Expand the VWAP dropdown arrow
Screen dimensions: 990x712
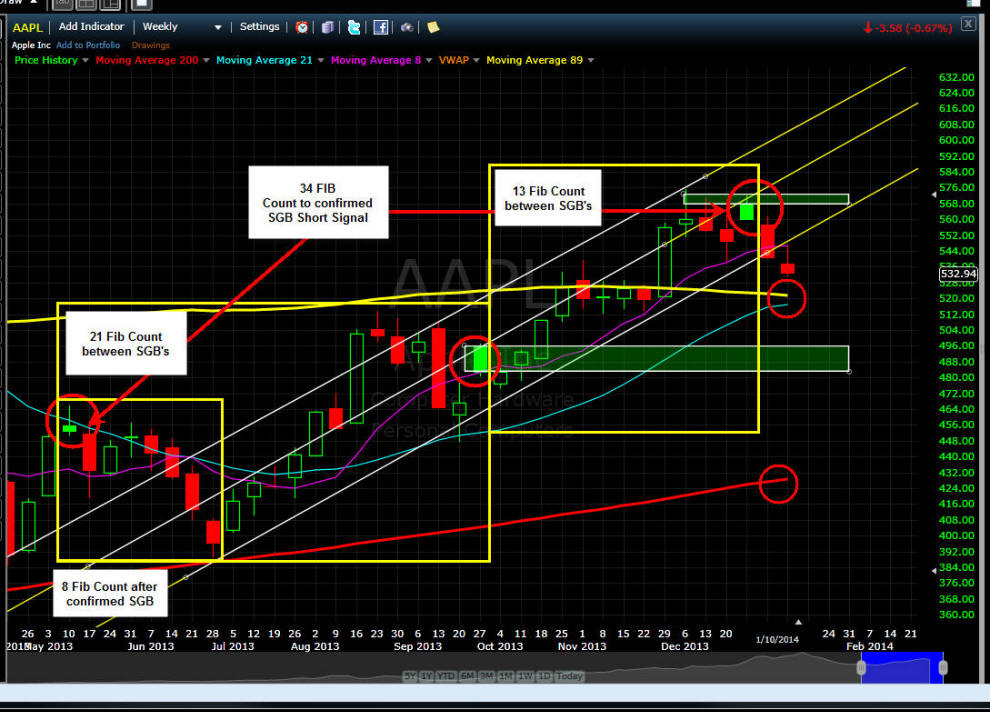coord(476,61)
